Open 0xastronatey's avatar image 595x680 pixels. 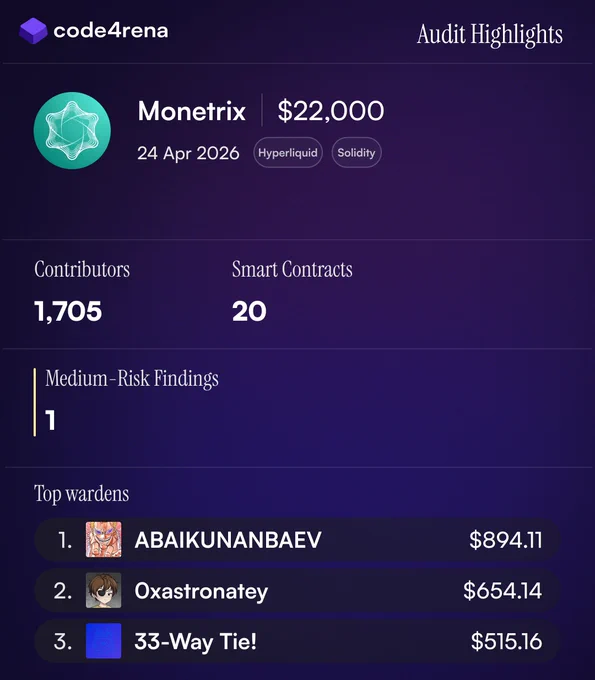tap(104, 590)
